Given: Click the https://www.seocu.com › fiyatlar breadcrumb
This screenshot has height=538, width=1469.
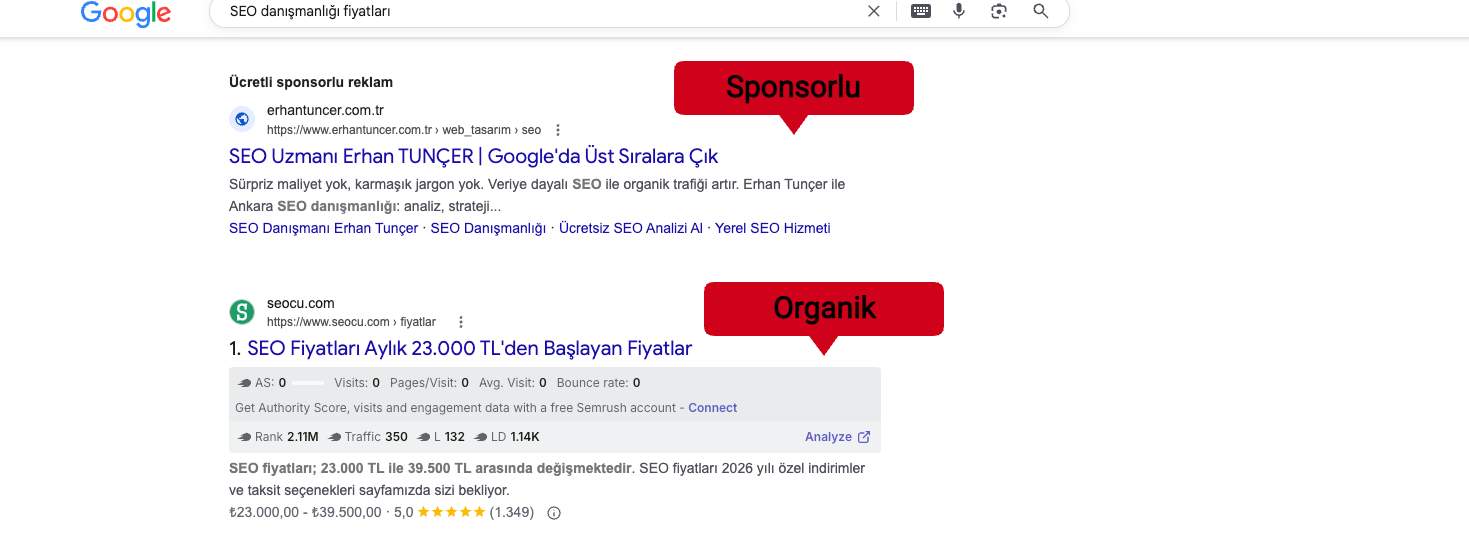Looking at the screenshot, I should click(x=351, y=322).
